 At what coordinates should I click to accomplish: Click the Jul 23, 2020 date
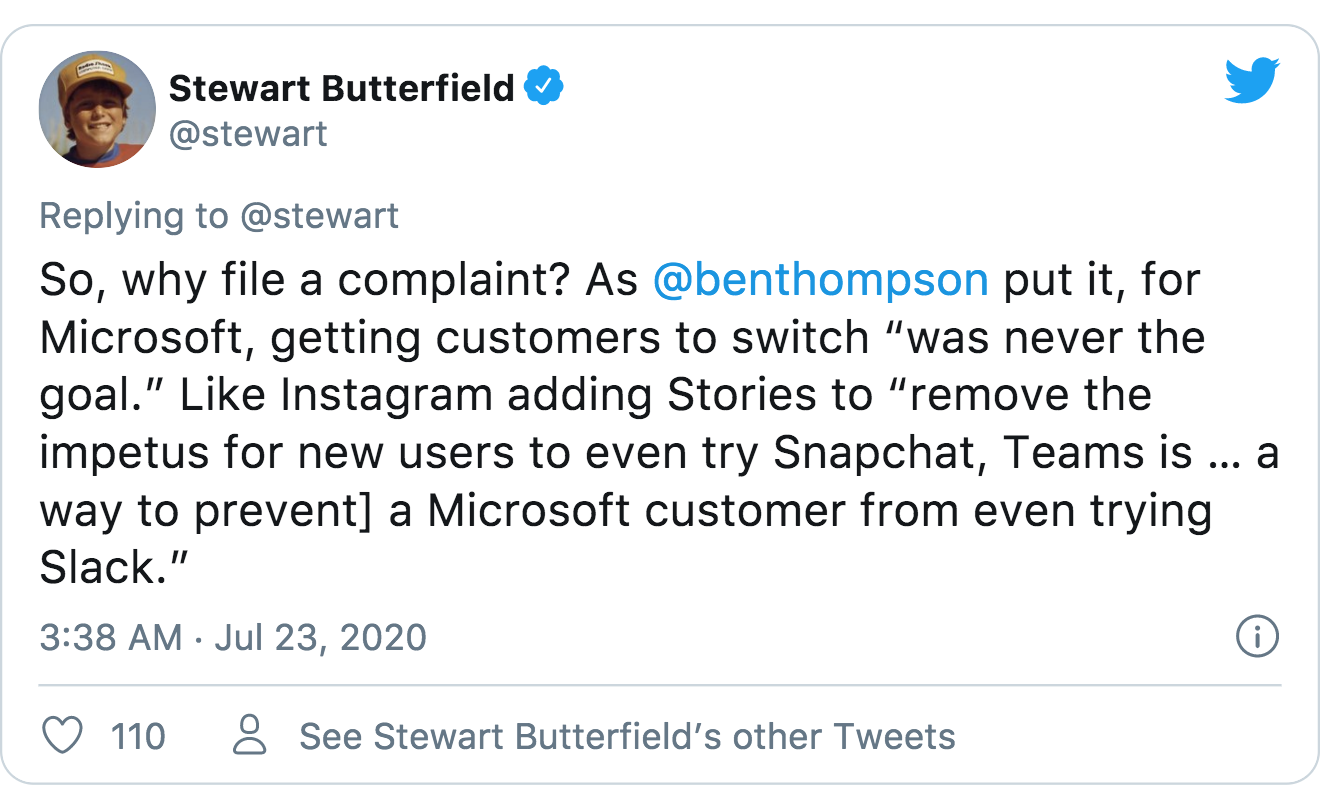coord(320,637)
